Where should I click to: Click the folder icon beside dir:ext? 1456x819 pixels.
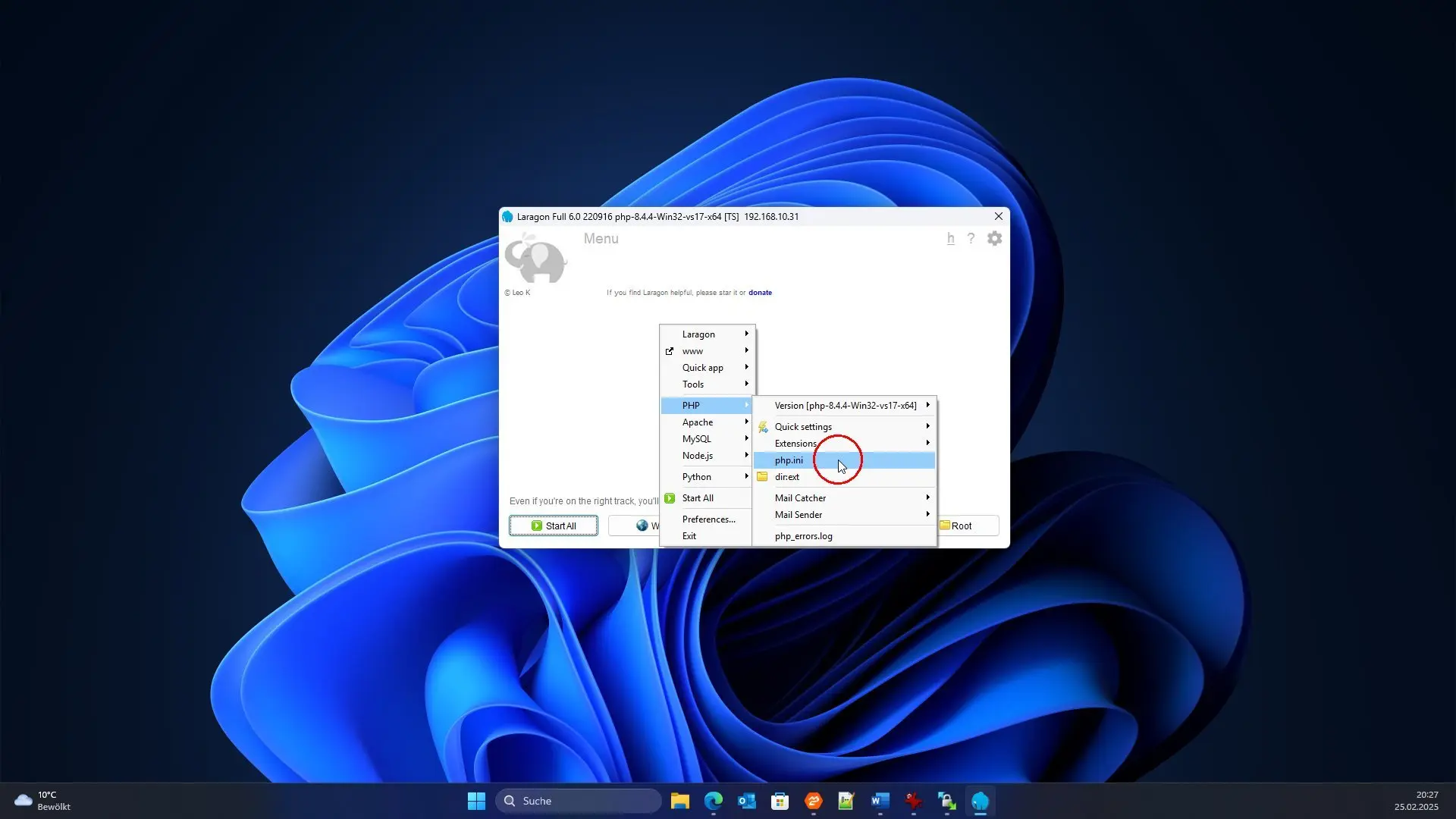coord(763,477)
